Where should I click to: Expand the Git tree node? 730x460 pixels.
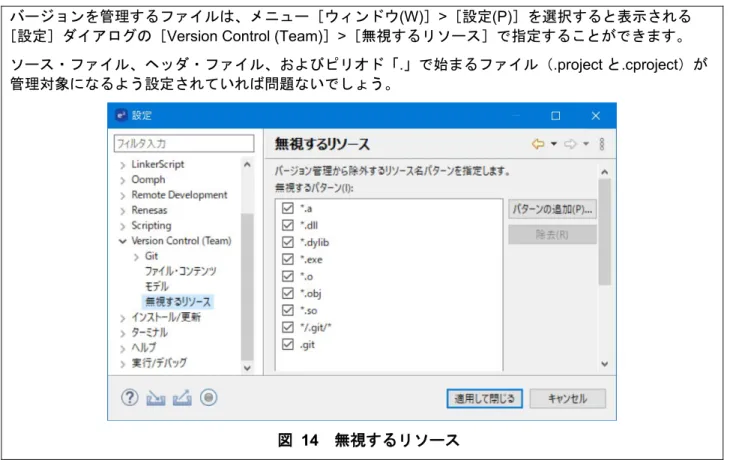(x=136, y=257)
